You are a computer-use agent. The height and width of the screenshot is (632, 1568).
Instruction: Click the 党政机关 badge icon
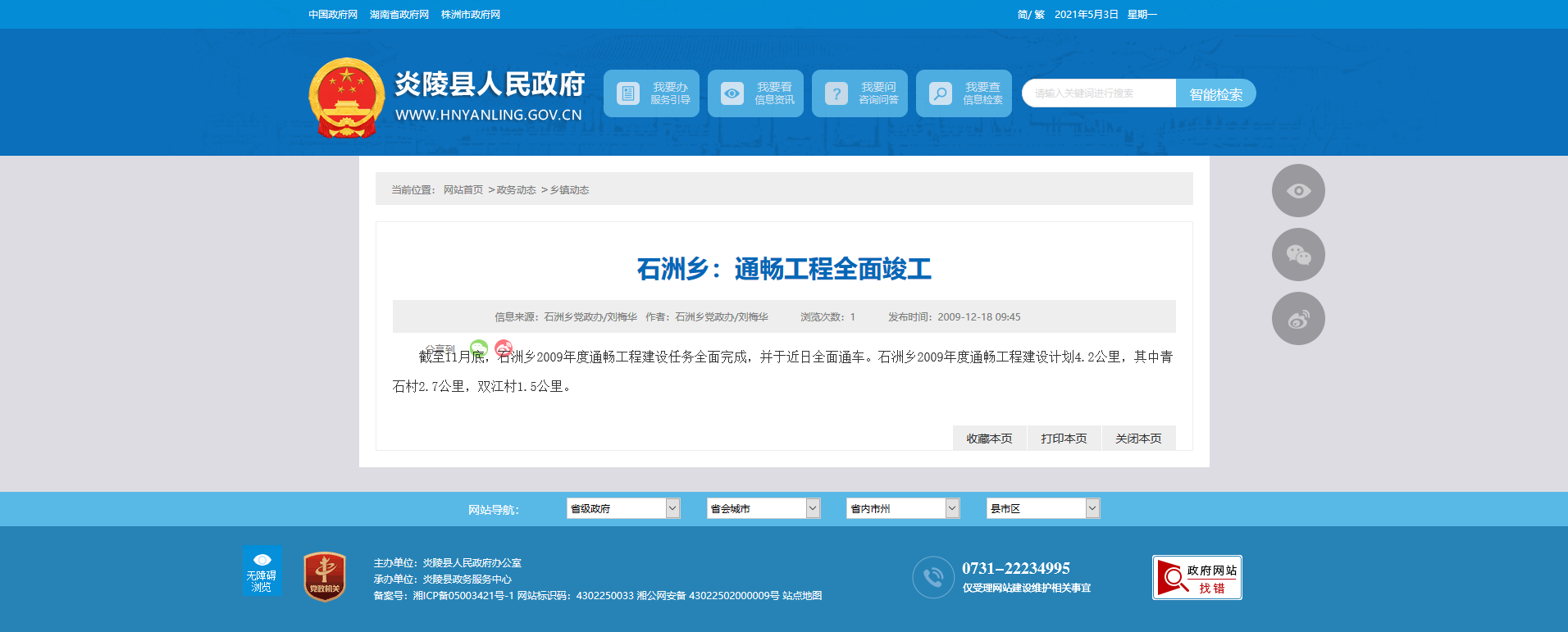(325, 576)
